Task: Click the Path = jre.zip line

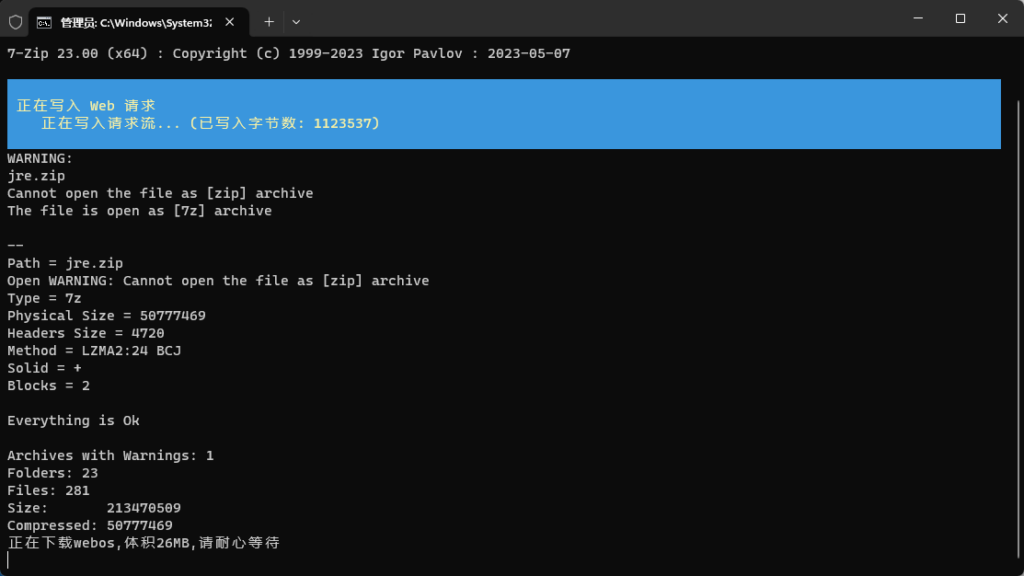Action: [64, 262]
